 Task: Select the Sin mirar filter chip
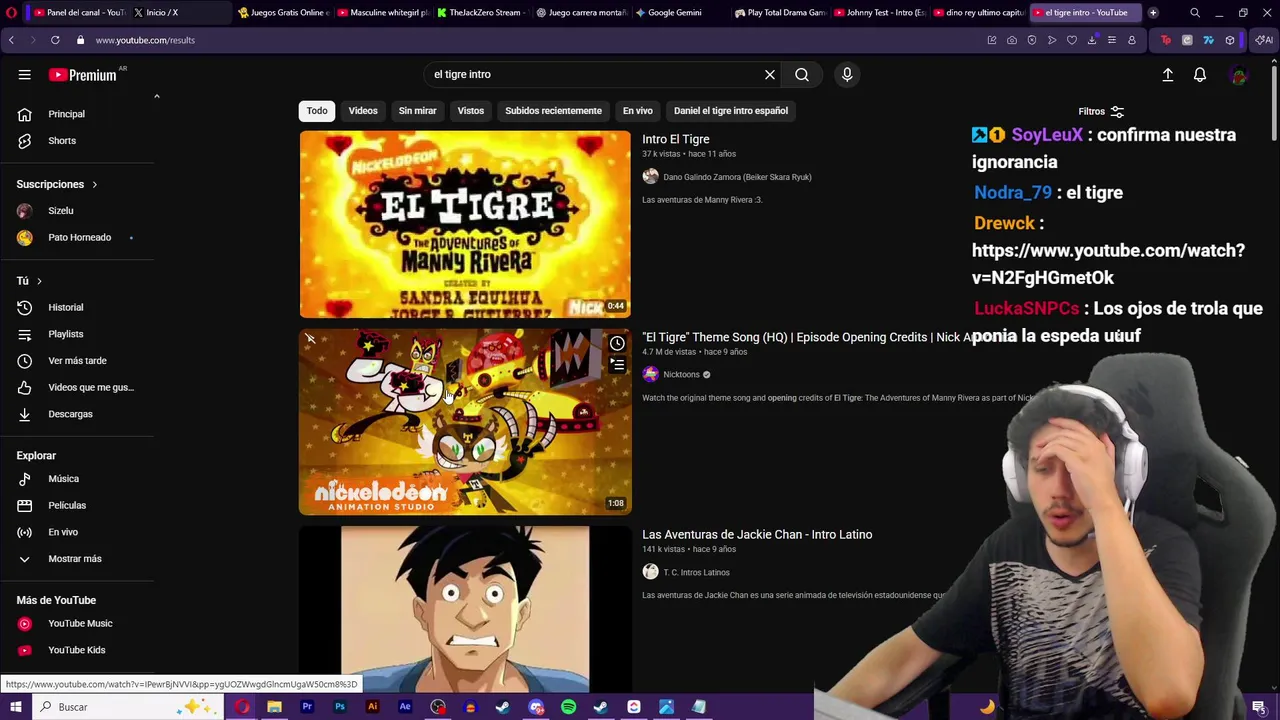point(417,111)
